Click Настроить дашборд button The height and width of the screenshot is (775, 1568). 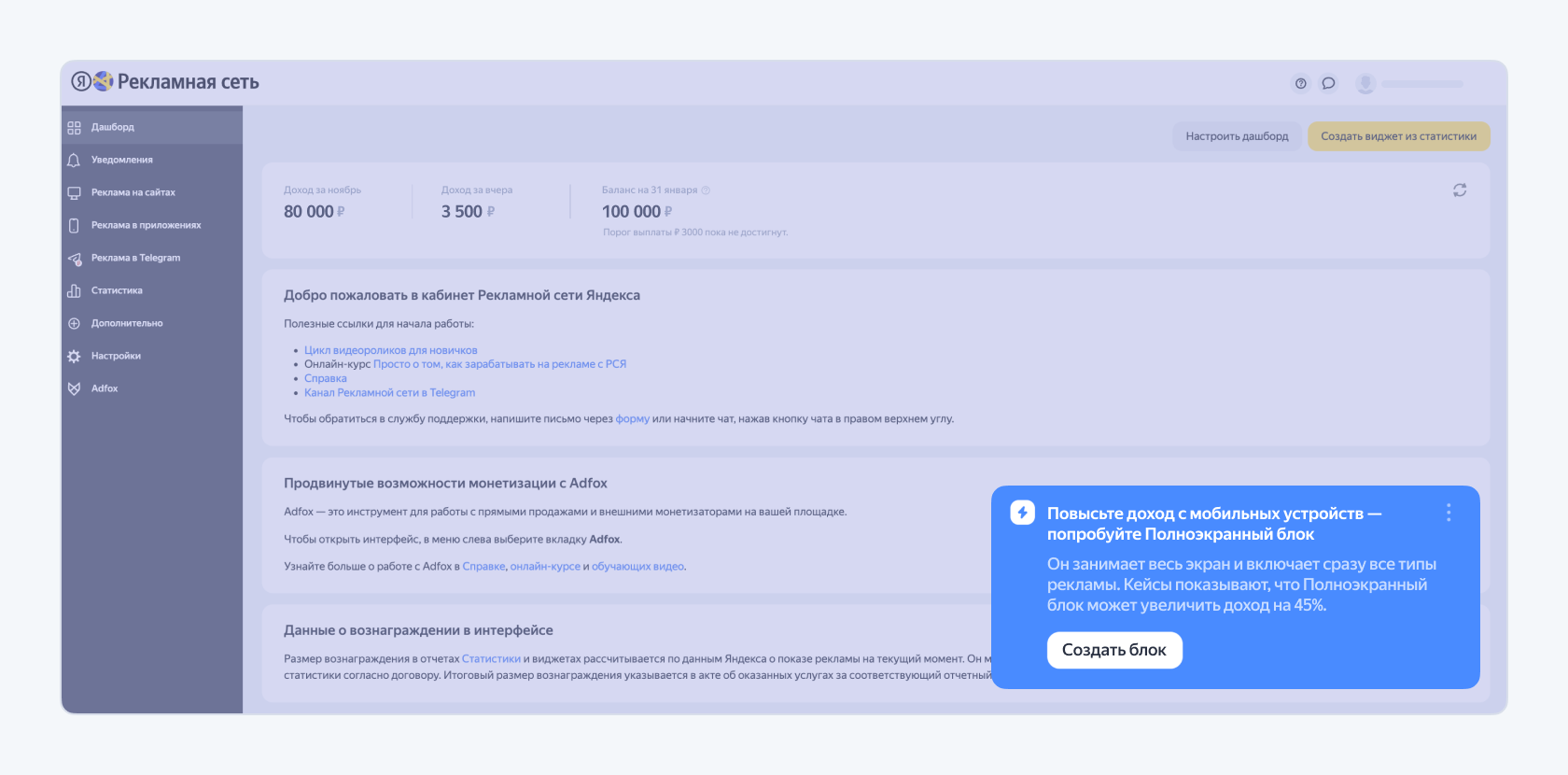coord(1237,136)
